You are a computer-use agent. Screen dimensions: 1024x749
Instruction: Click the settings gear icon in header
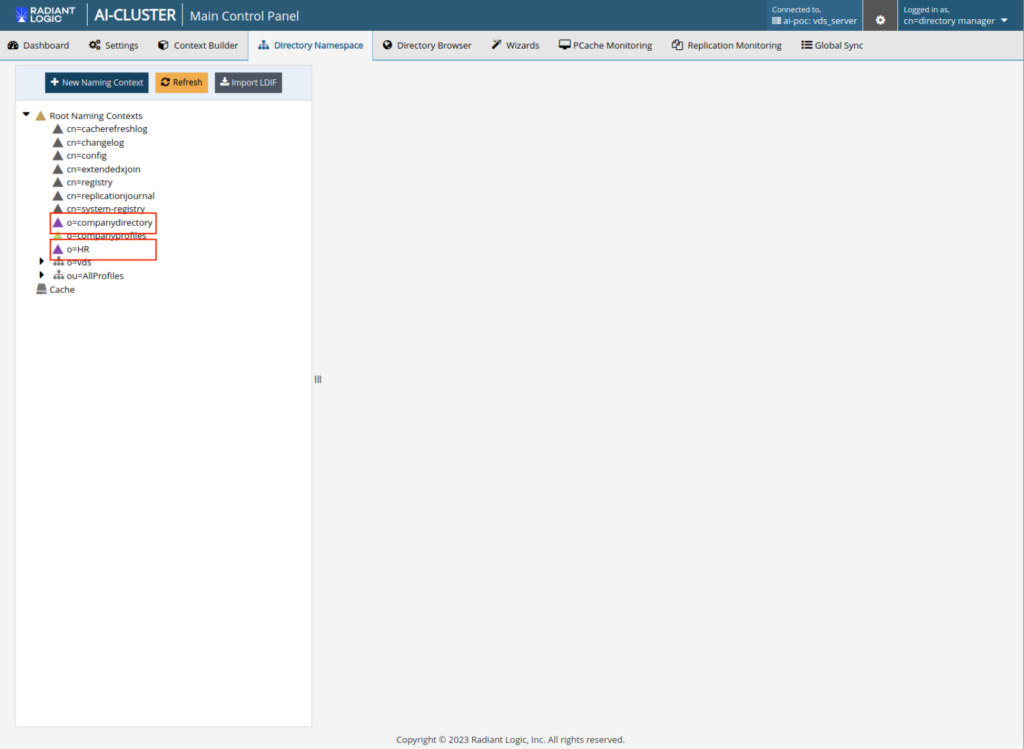pyautogui.click(x=880, y=19)
